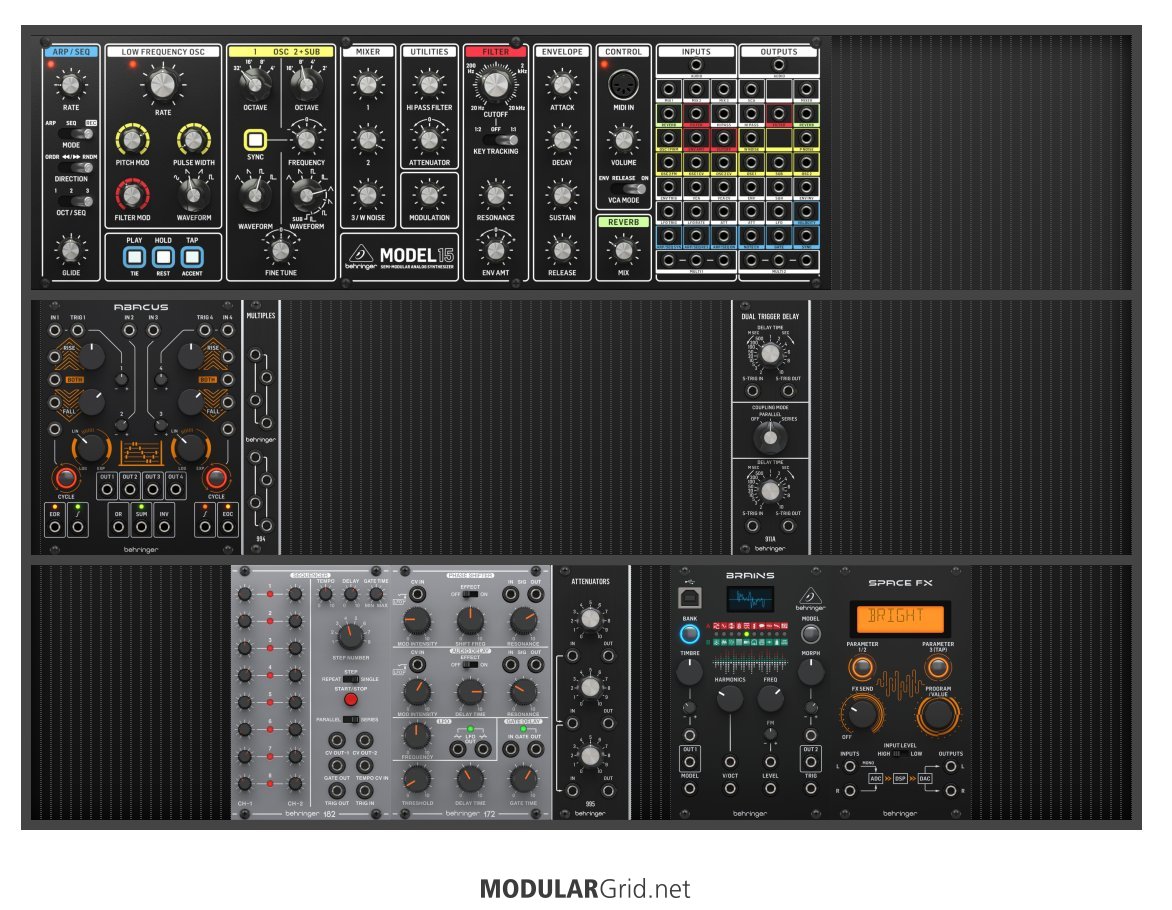The width and height of the screenshot is (1172, 910).
Task: Toggle the Sequencer Parallel/Series switch
Action: (351, 719)
